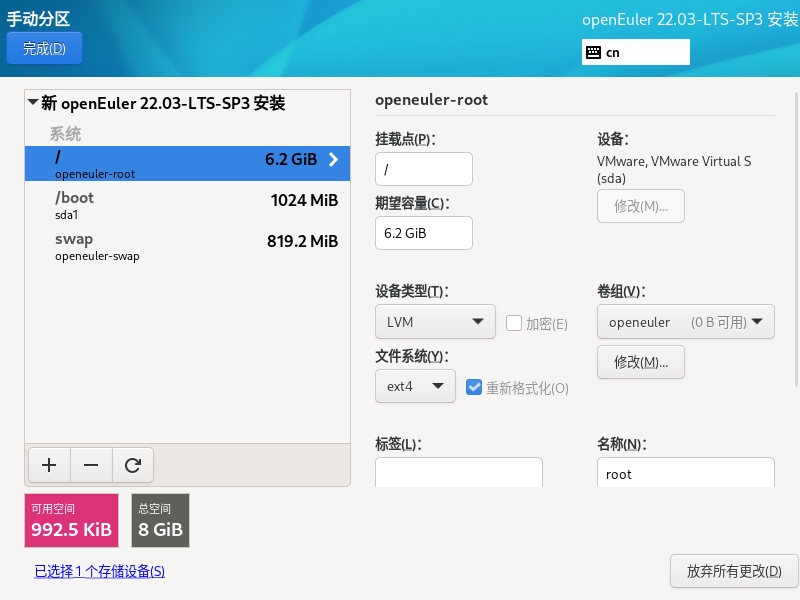This screenshot has width=800, height=600.
Task: Click the remove mount point minus icon
Action: 91,465
